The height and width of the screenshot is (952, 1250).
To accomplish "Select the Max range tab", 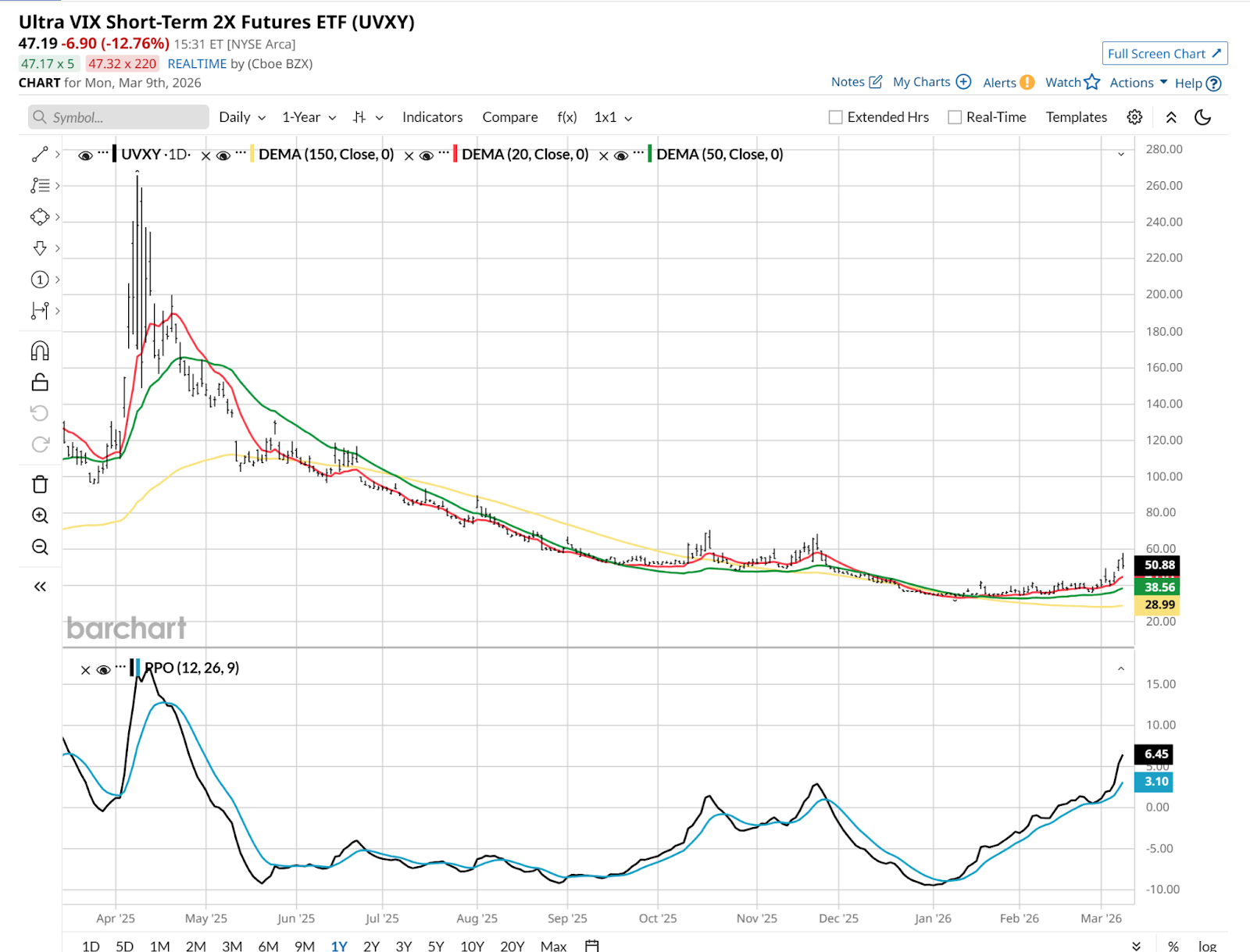I will (553, 946).
